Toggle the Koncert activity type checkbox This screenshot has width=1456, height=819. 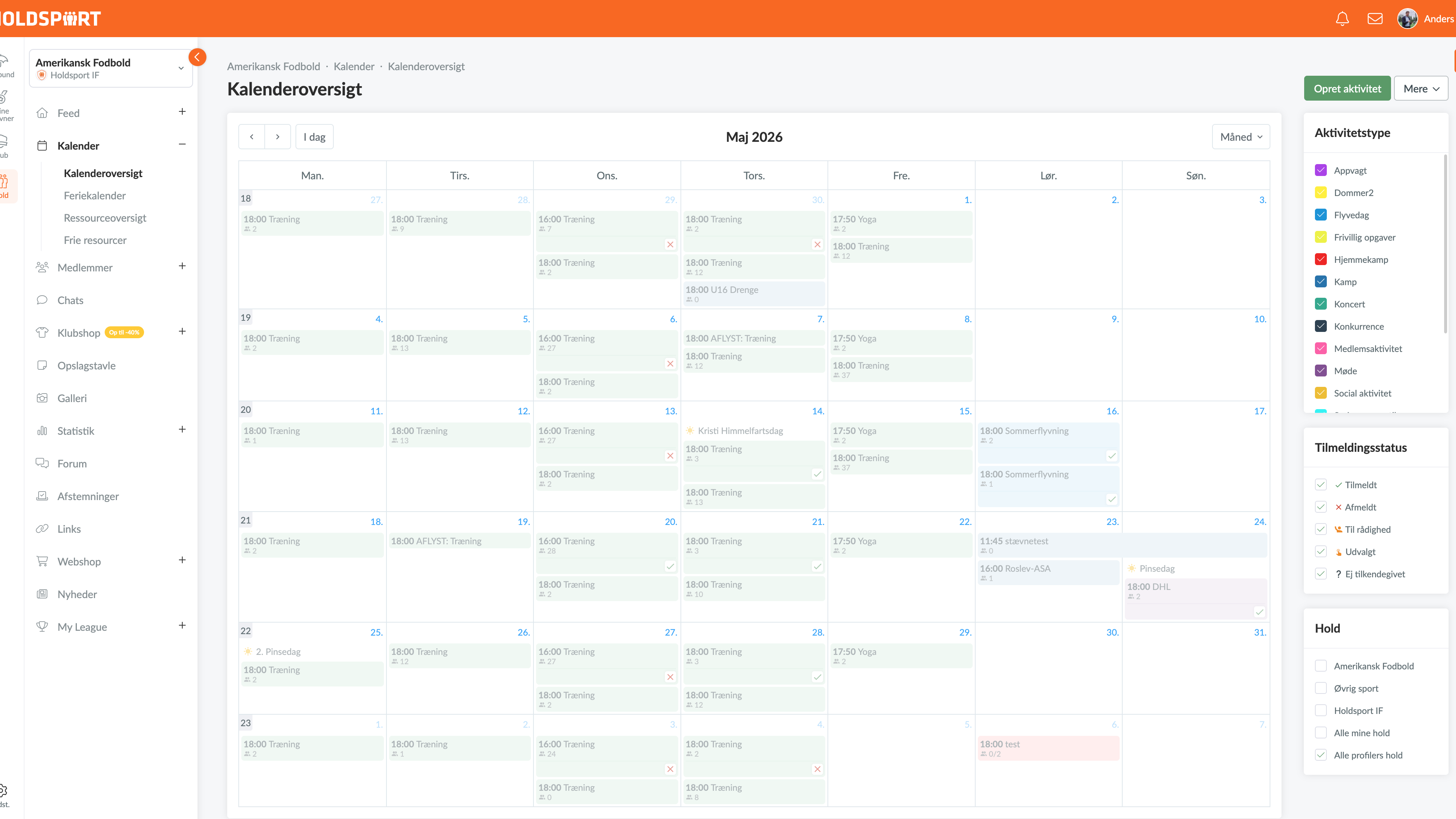click(x=1321, y=304)
